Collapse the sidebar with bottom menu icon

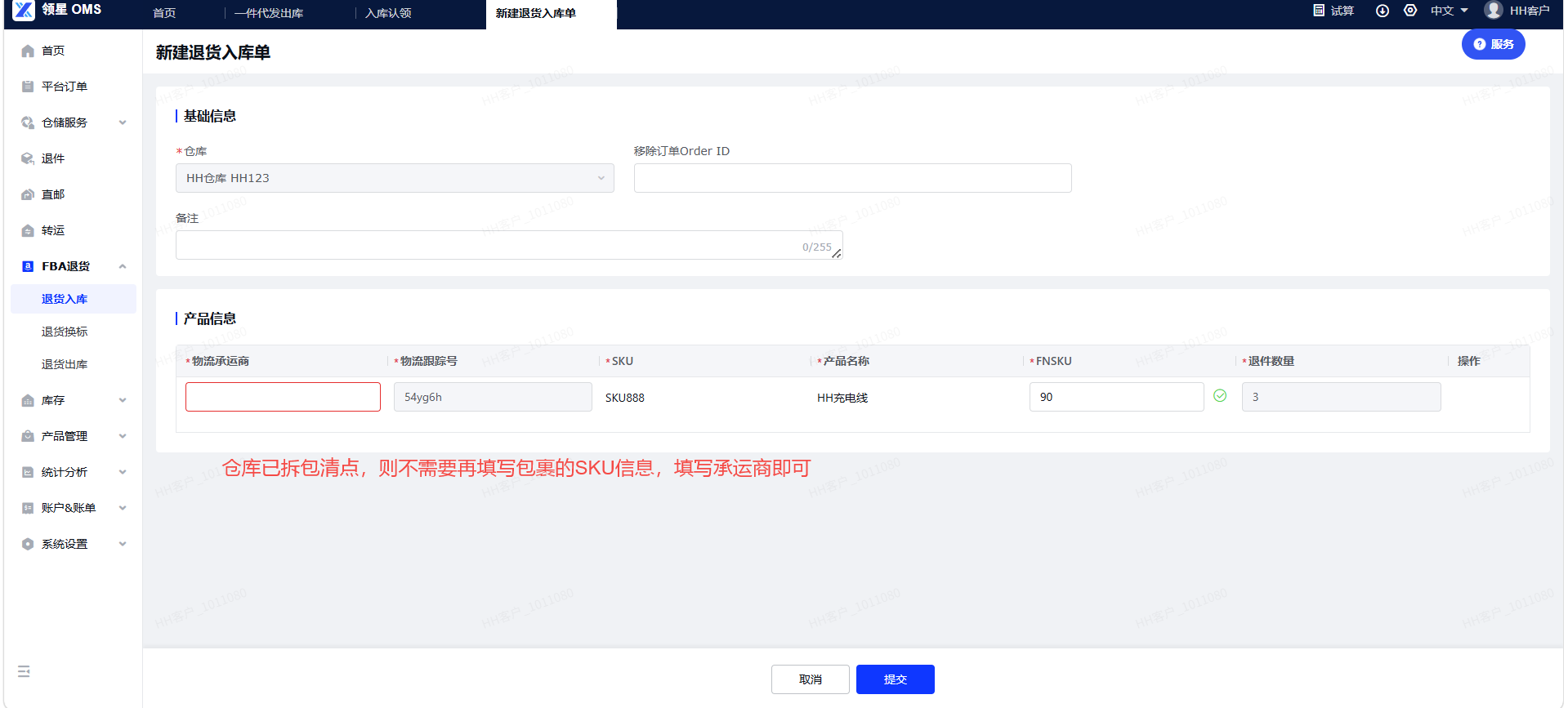point(24,671)
